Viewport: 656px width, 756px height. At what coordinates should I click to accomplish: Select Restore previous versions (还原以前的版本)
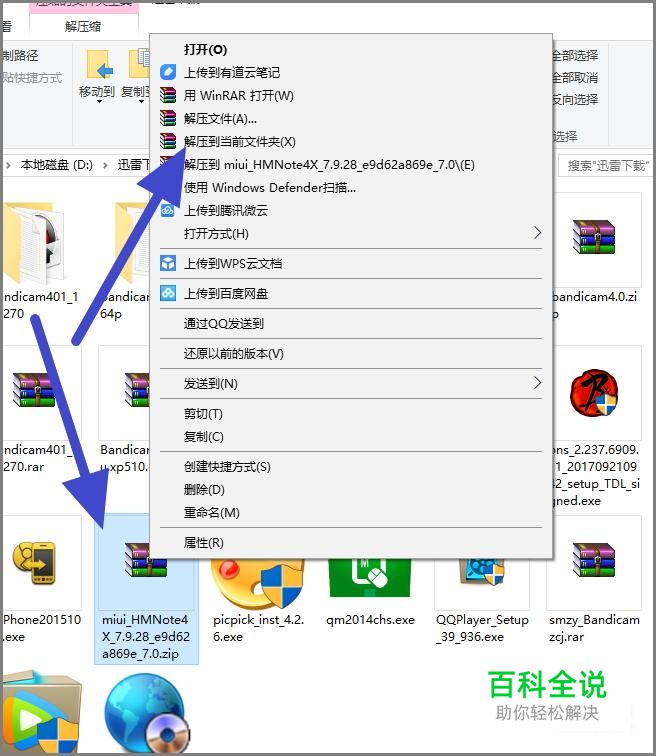[233, 354]
